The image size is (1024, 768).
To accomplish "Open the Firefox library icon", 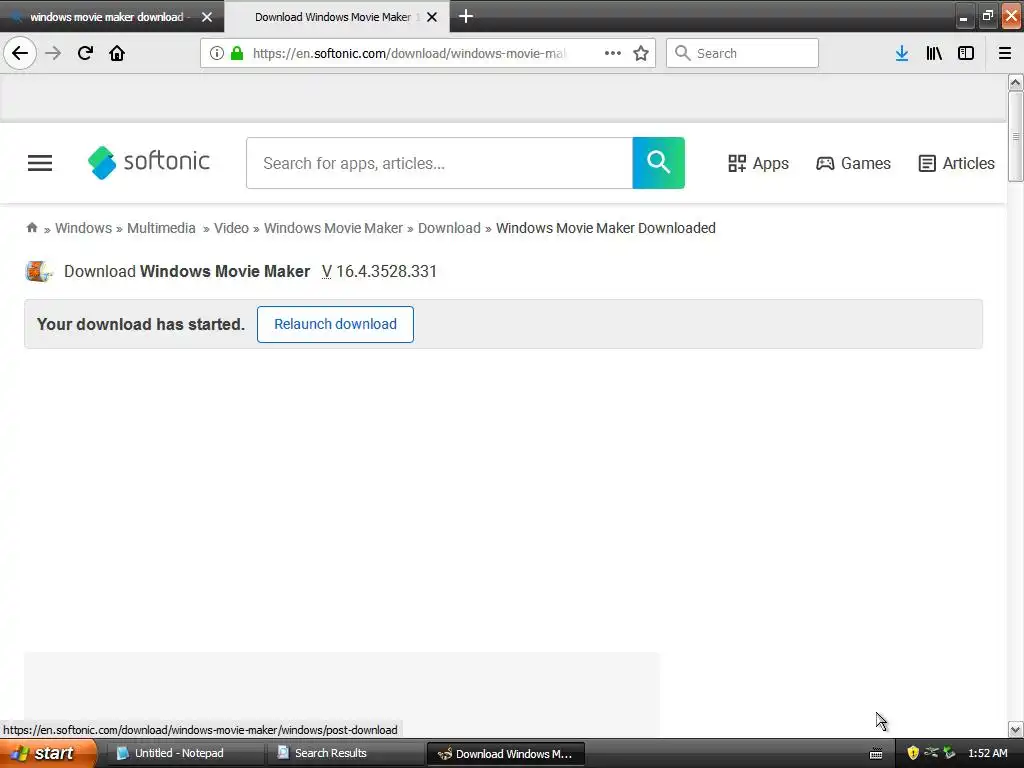I will (x=934, y=53).
